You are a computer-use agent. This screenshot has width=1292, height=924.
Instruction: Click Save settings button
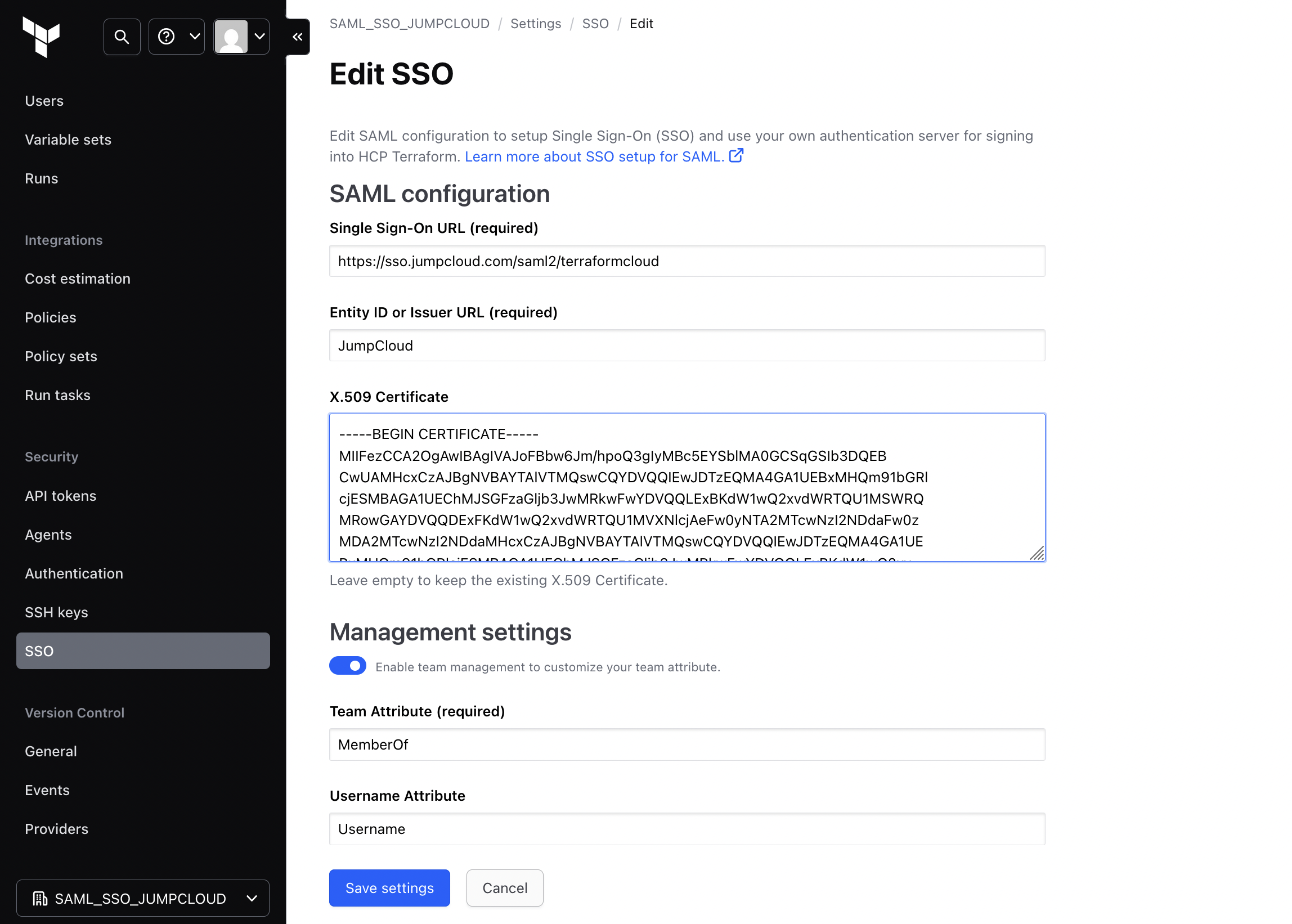click(x=389, y=887)
